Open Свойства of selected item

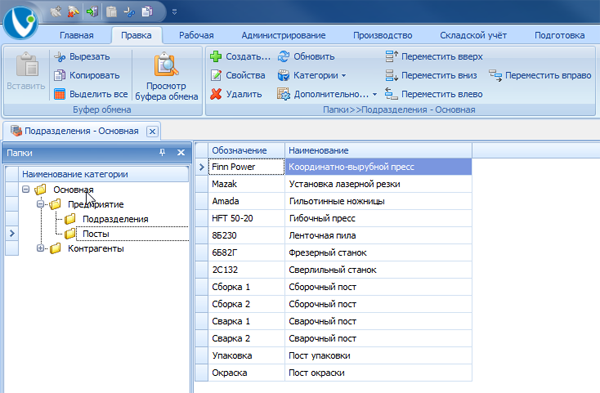238,75
